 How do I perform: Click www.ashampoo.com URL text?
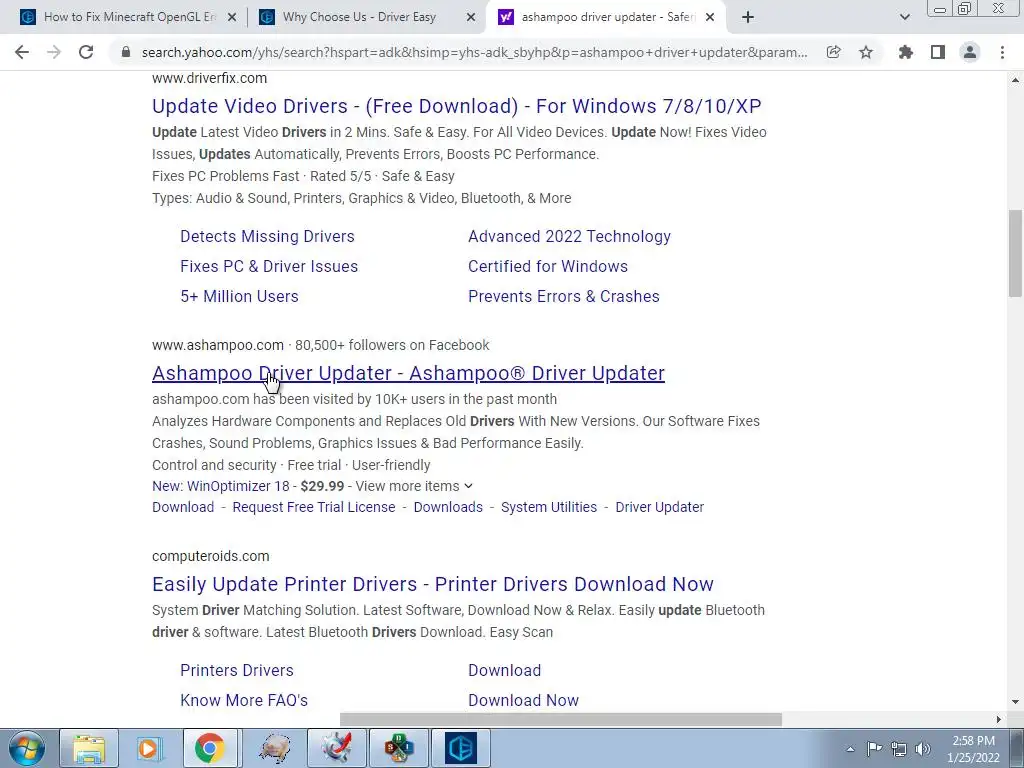[x=218, y=345]
